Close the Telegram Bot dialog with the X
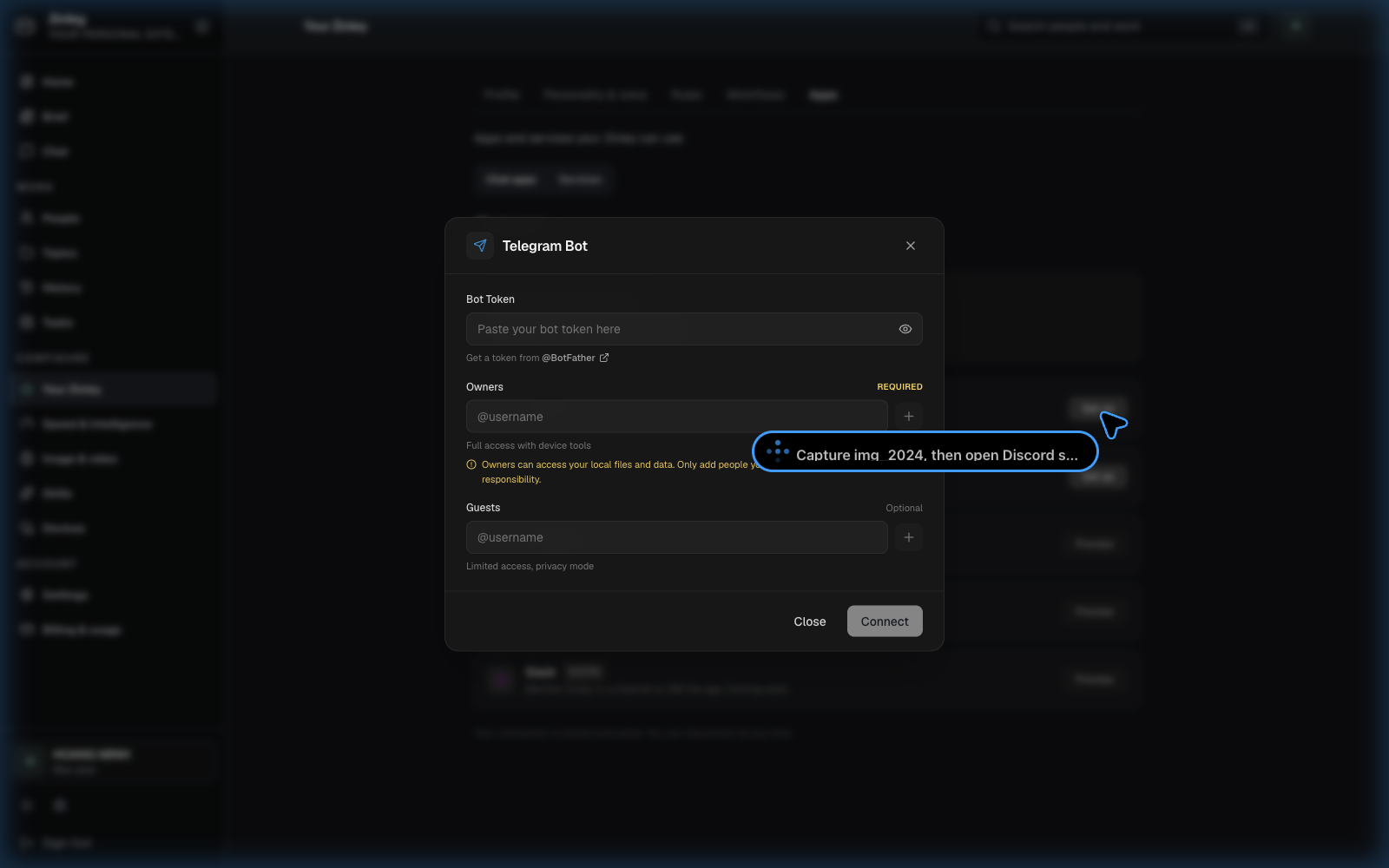This screenshot has width=1389, height=868. click(x=911, y=246)
